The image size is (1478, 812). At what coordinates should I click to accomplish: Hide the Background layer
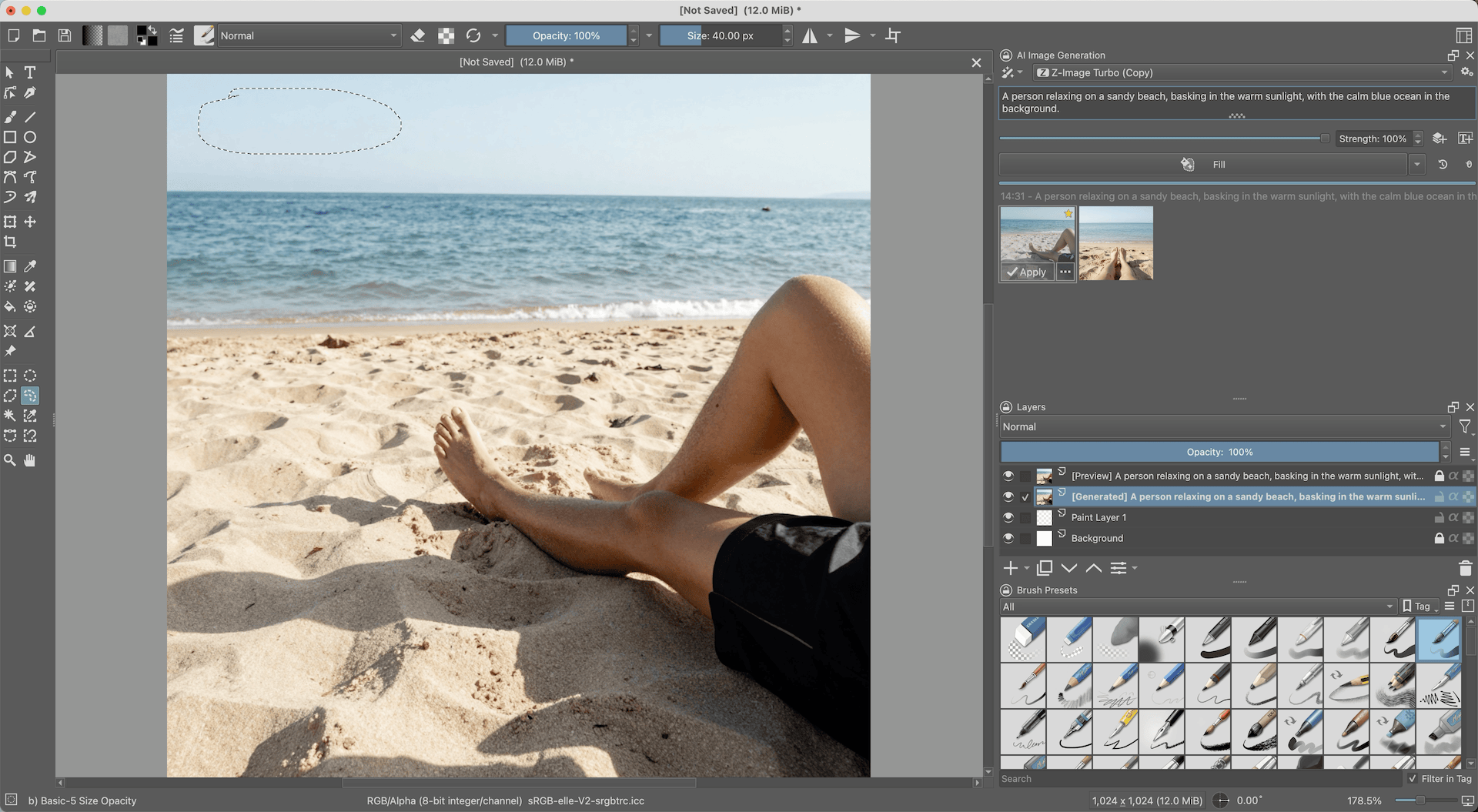pyautogui.click(x=1008, y=538)
